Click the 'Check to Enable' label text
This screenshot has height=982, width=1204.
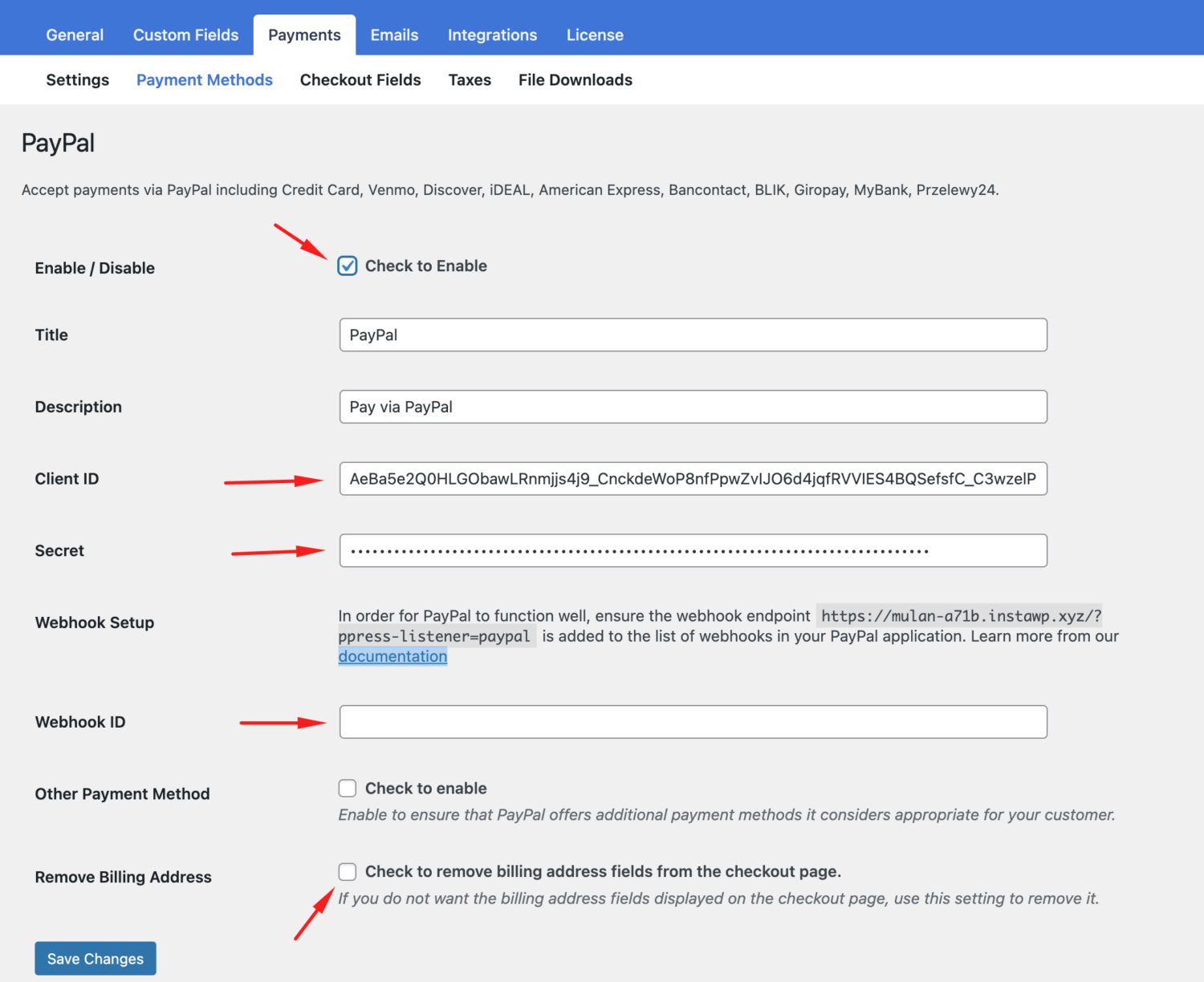[x=426, y=266]
